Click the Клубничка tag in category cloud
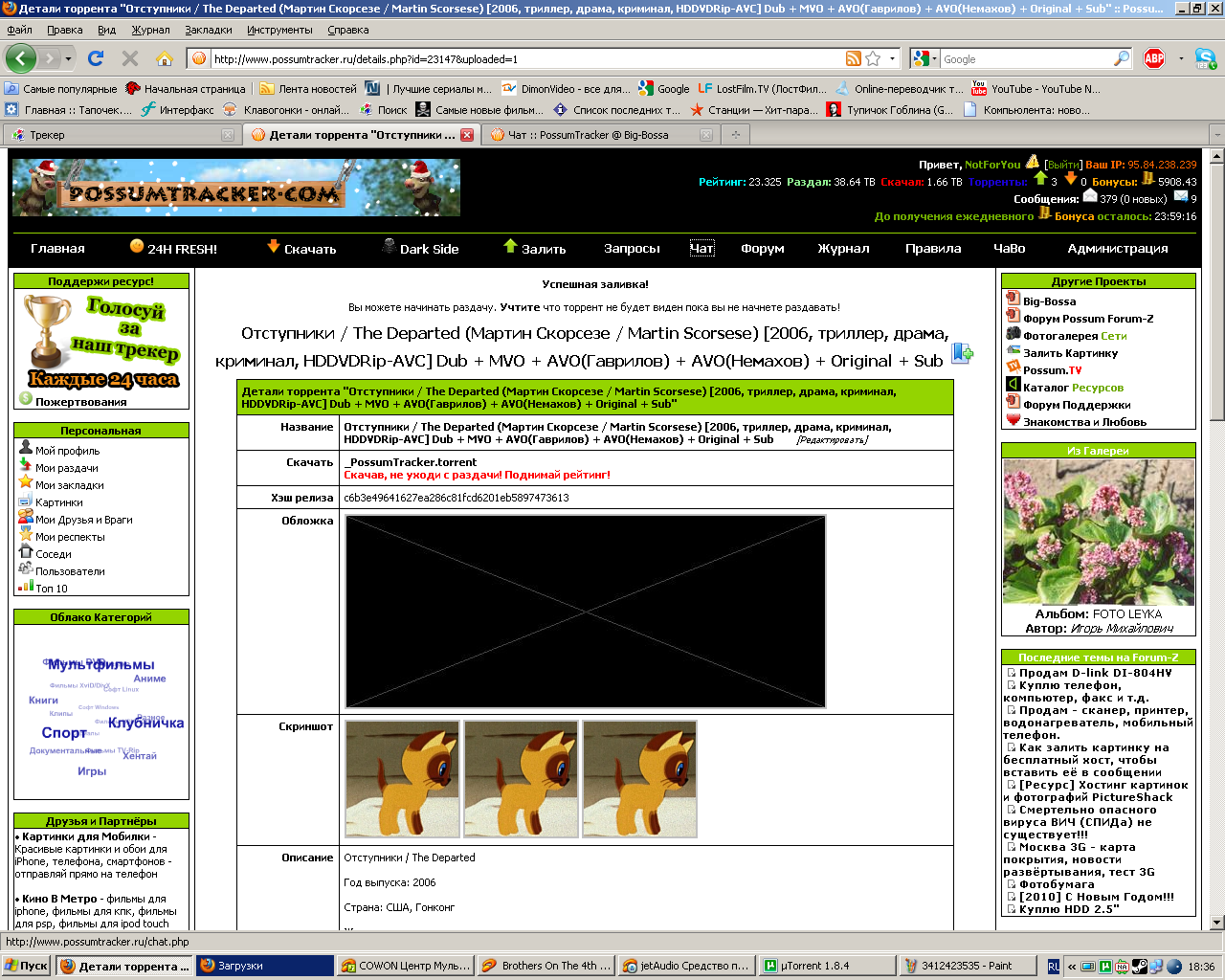1225x980 pixels. coord(145,723)
